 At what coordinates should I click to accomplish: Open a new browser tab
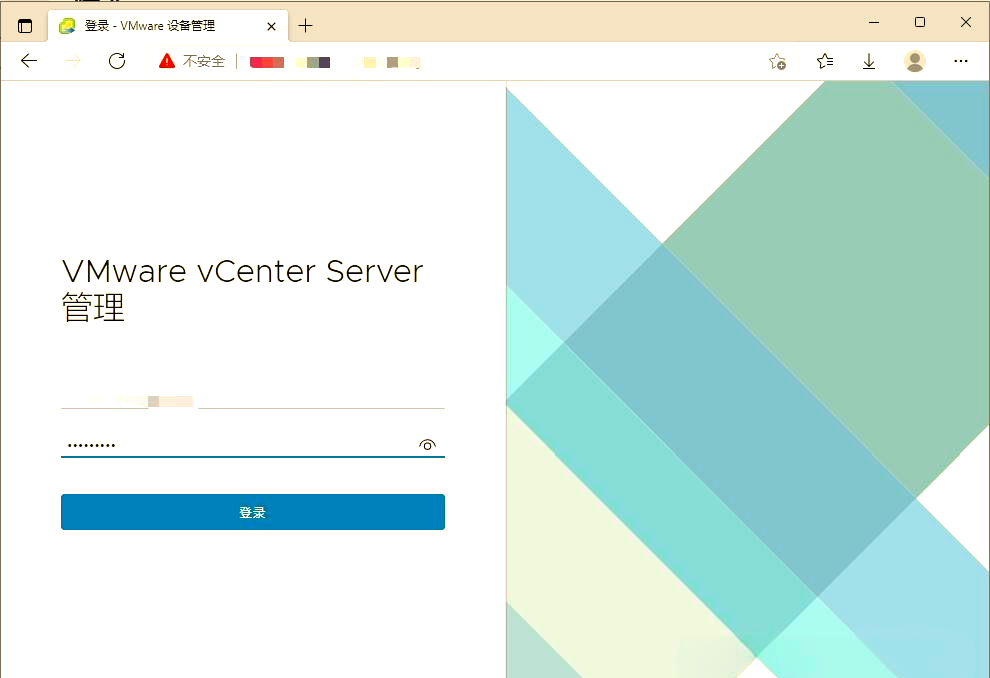(x=306, y=25)
